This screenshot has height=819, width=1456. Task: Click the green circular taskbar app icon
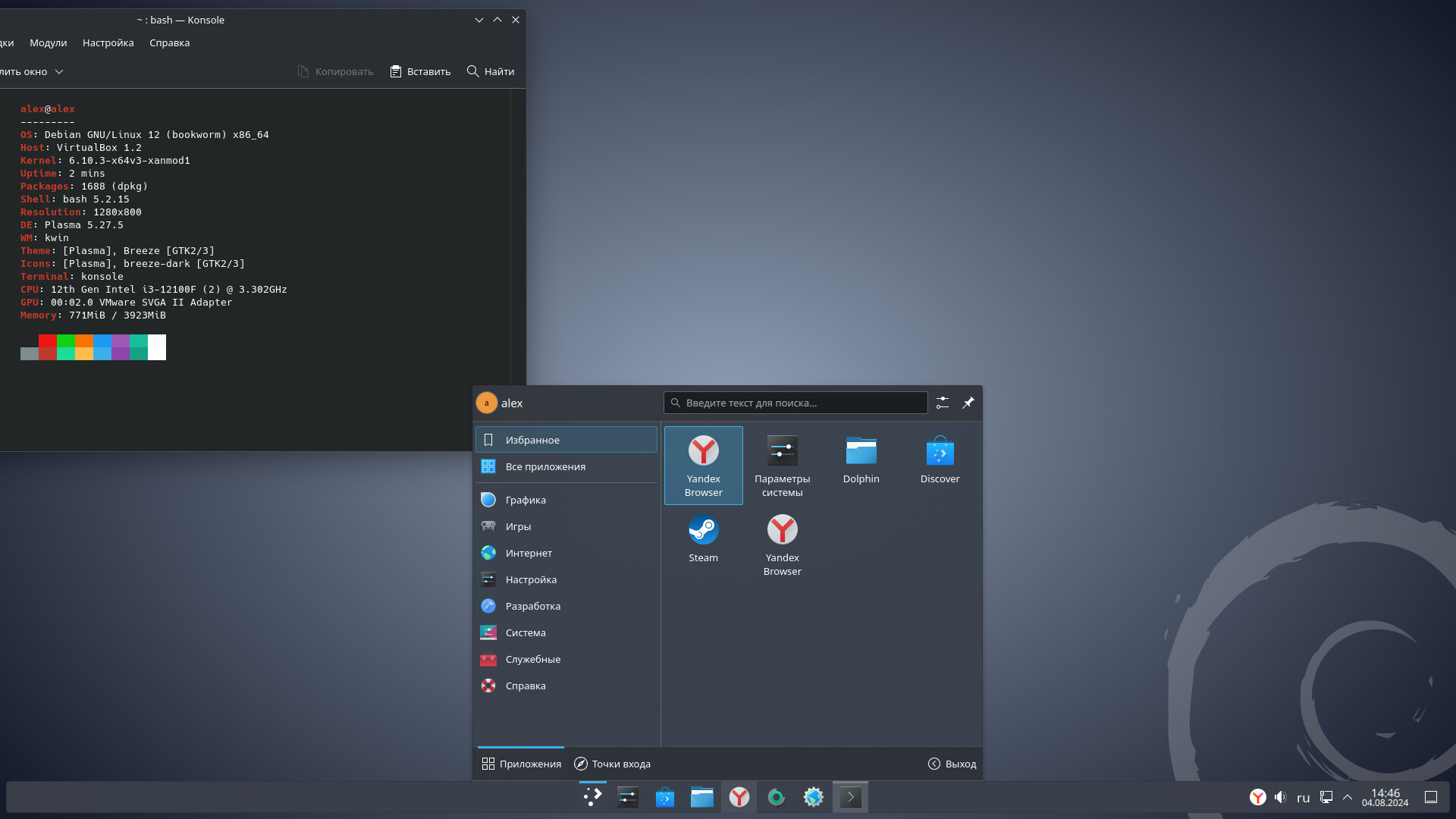777,797
